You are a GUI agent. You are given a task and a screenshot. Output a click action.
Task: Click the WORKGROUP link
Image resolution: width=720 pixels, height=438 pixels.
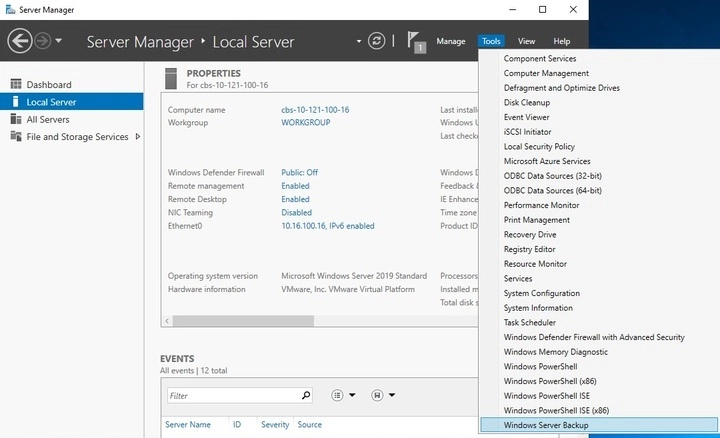[305, 123]
